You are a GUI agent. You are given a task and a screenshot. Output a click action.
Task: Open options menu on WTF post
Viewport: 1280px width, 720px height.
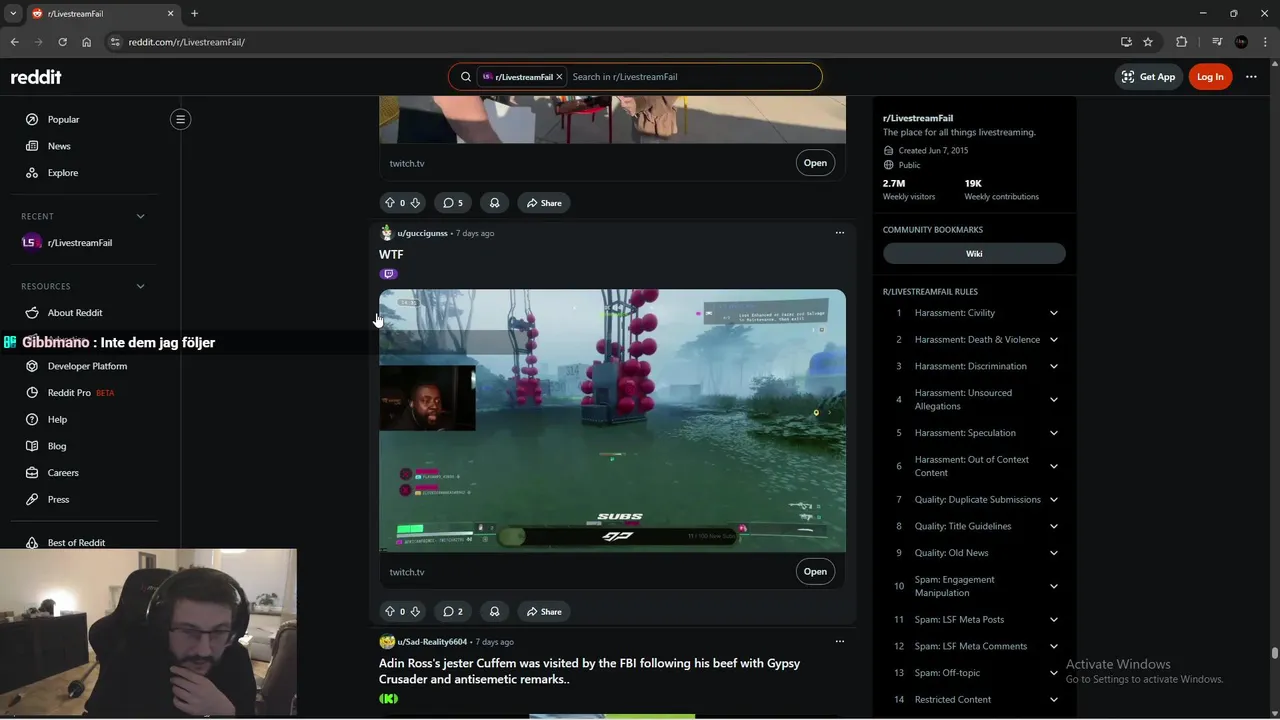839,233
